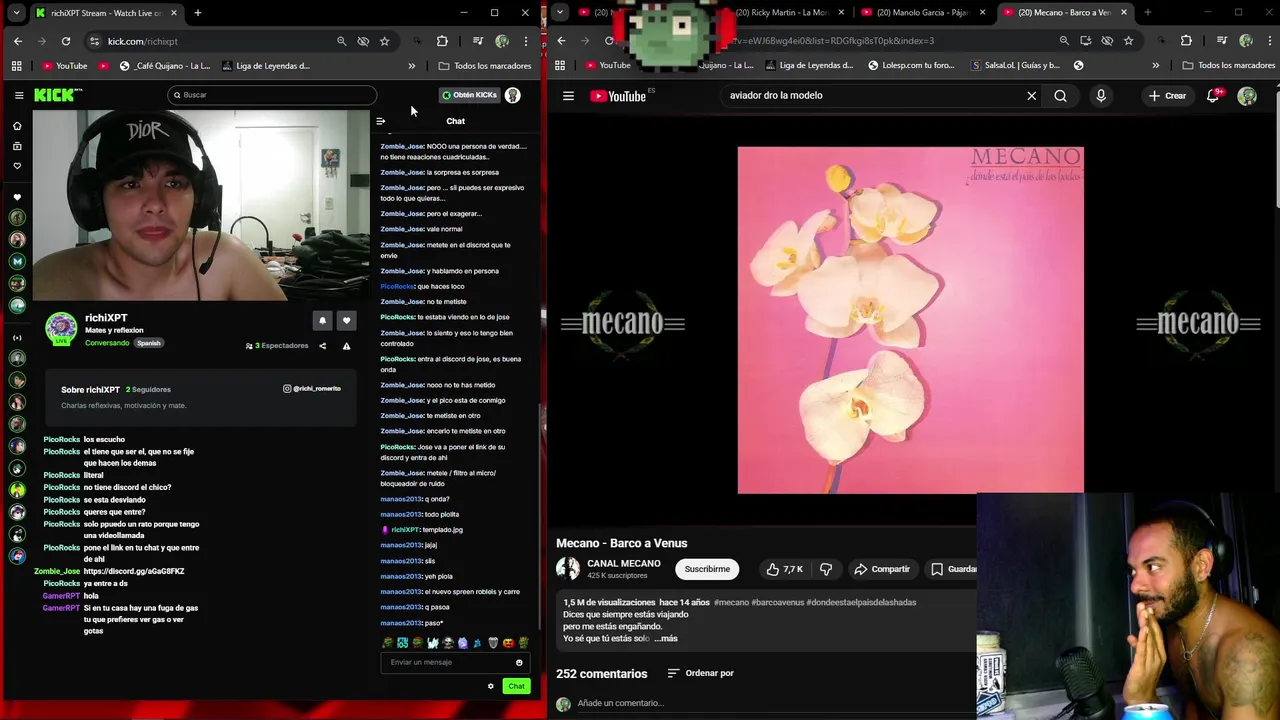The image size is (1280, 720).
Task: Click the Obtén KICKs button
Action: [469, 95]
